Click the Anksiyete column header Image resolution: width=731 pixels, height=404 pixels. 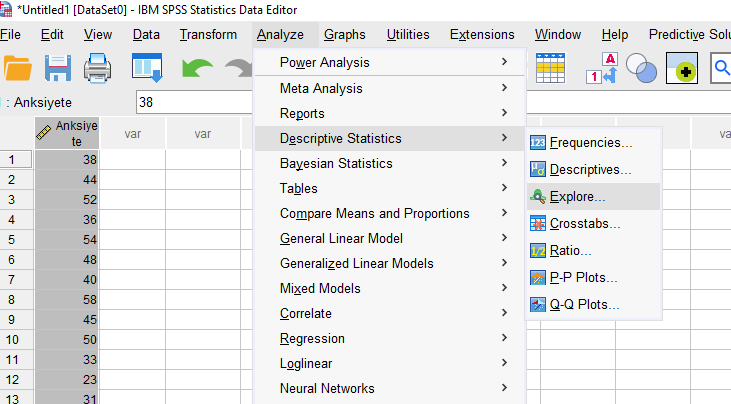click(67, 133)
